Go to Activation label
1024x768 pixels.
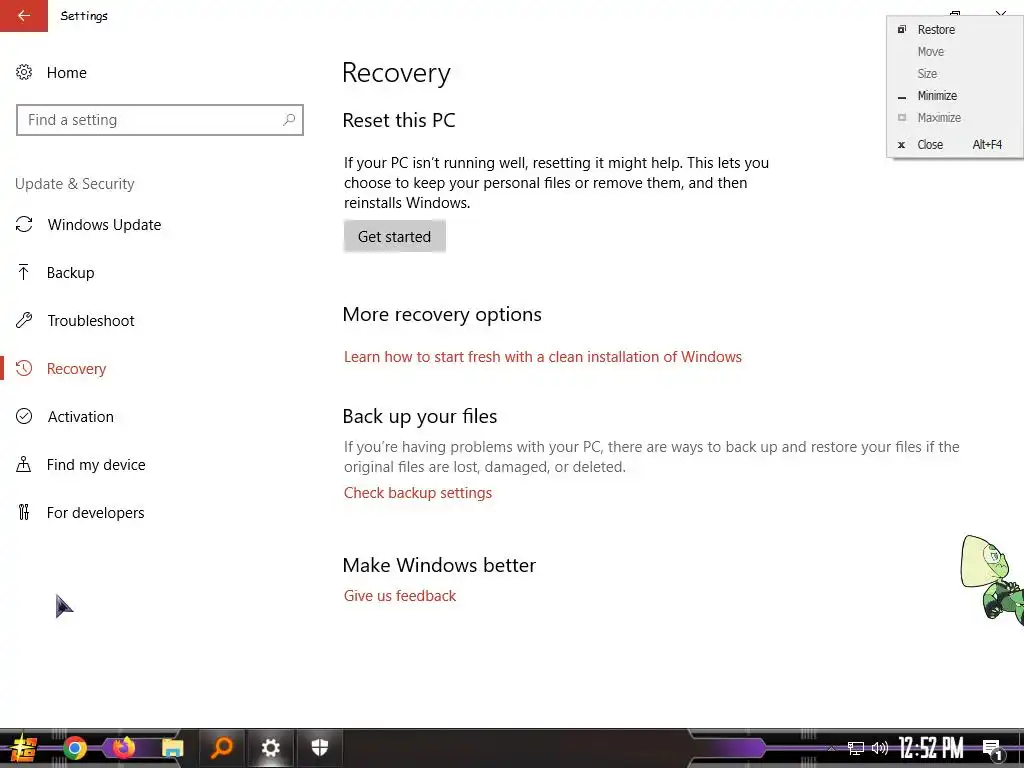pos(80,417)
